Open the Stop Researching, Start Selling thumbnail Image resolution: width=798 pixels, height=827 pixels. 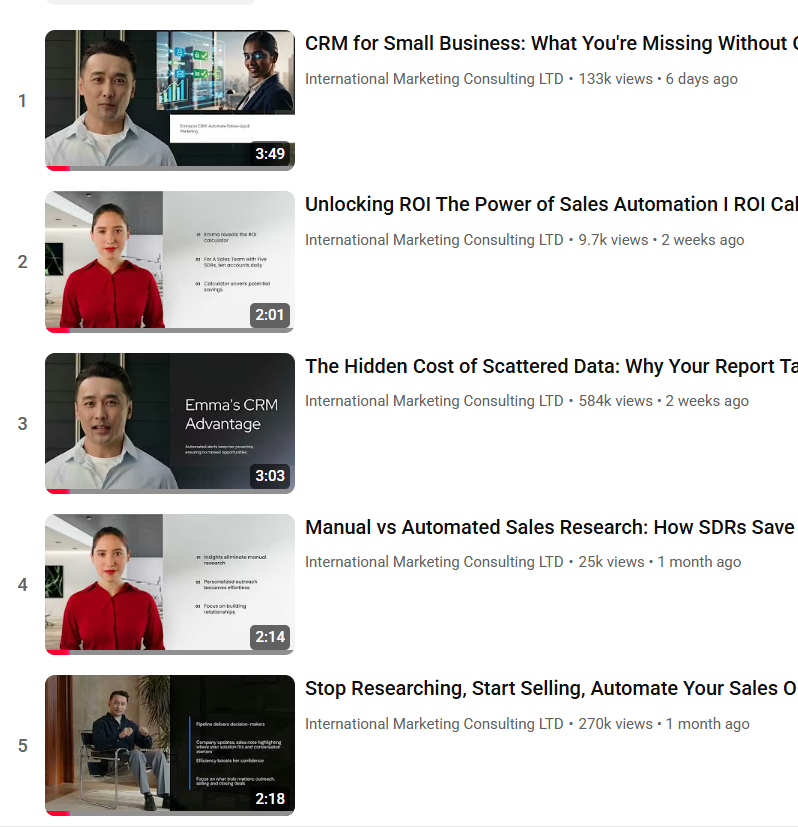[170, 745]
